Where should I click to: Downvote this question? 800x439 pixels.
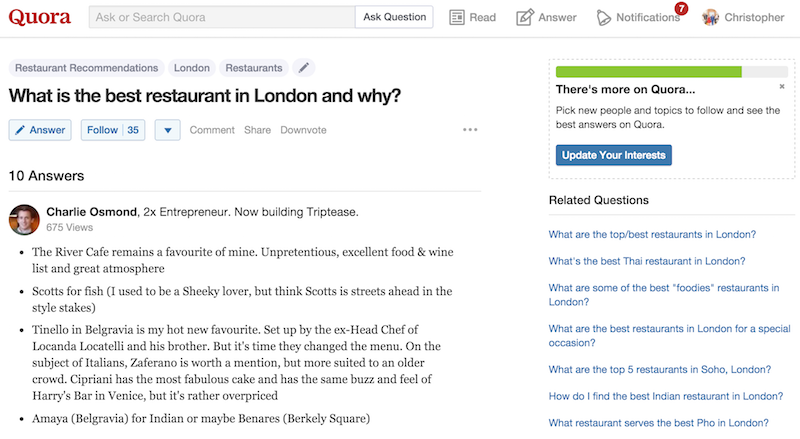303,130
